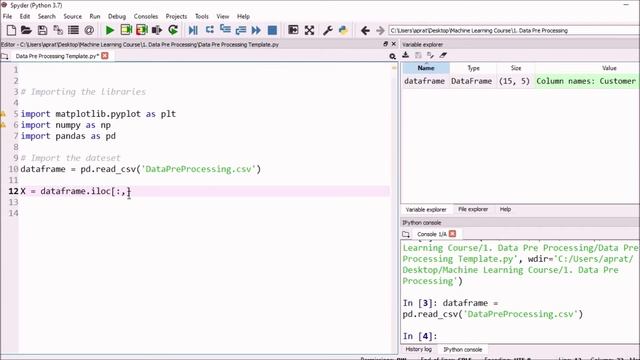Click the Save all files icon
This screenshot has height=360, width=640.
click(x=58, y=30)
